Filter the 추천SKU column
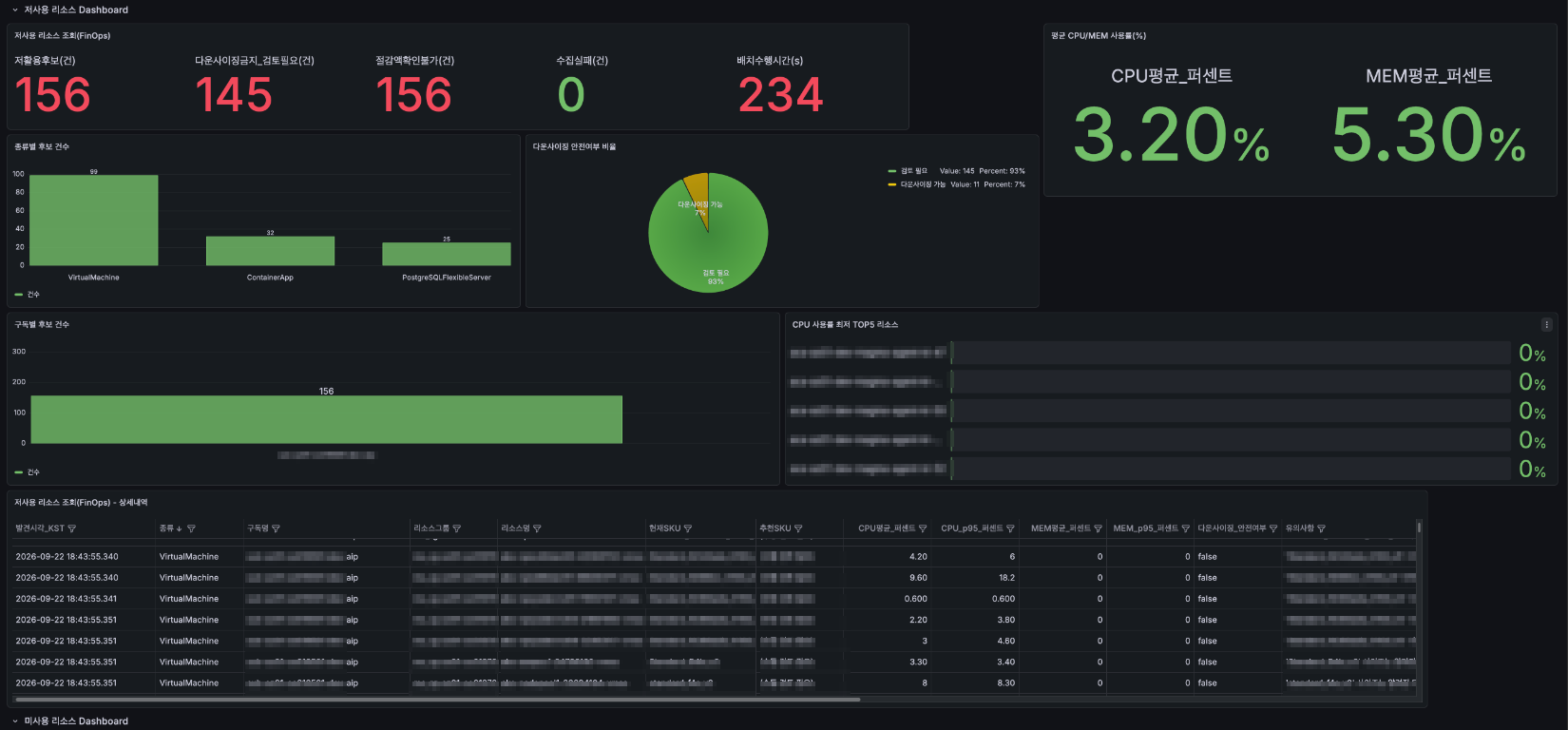The width and height of the screenshot is (1568, 730). click(798, 528)
